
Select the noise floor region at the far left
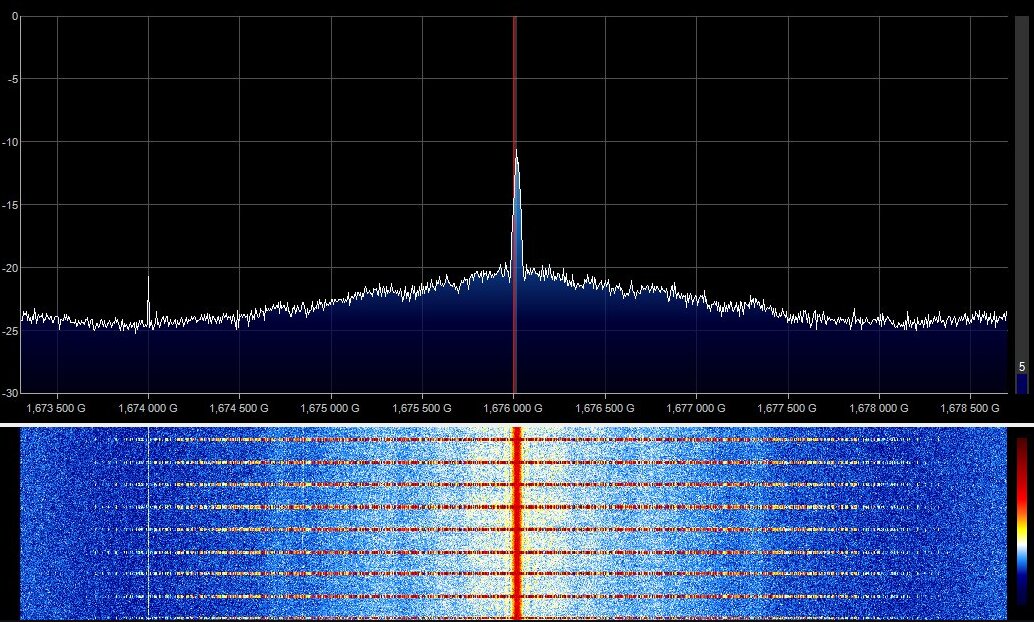pyautogui.click(x=60, y=320)
